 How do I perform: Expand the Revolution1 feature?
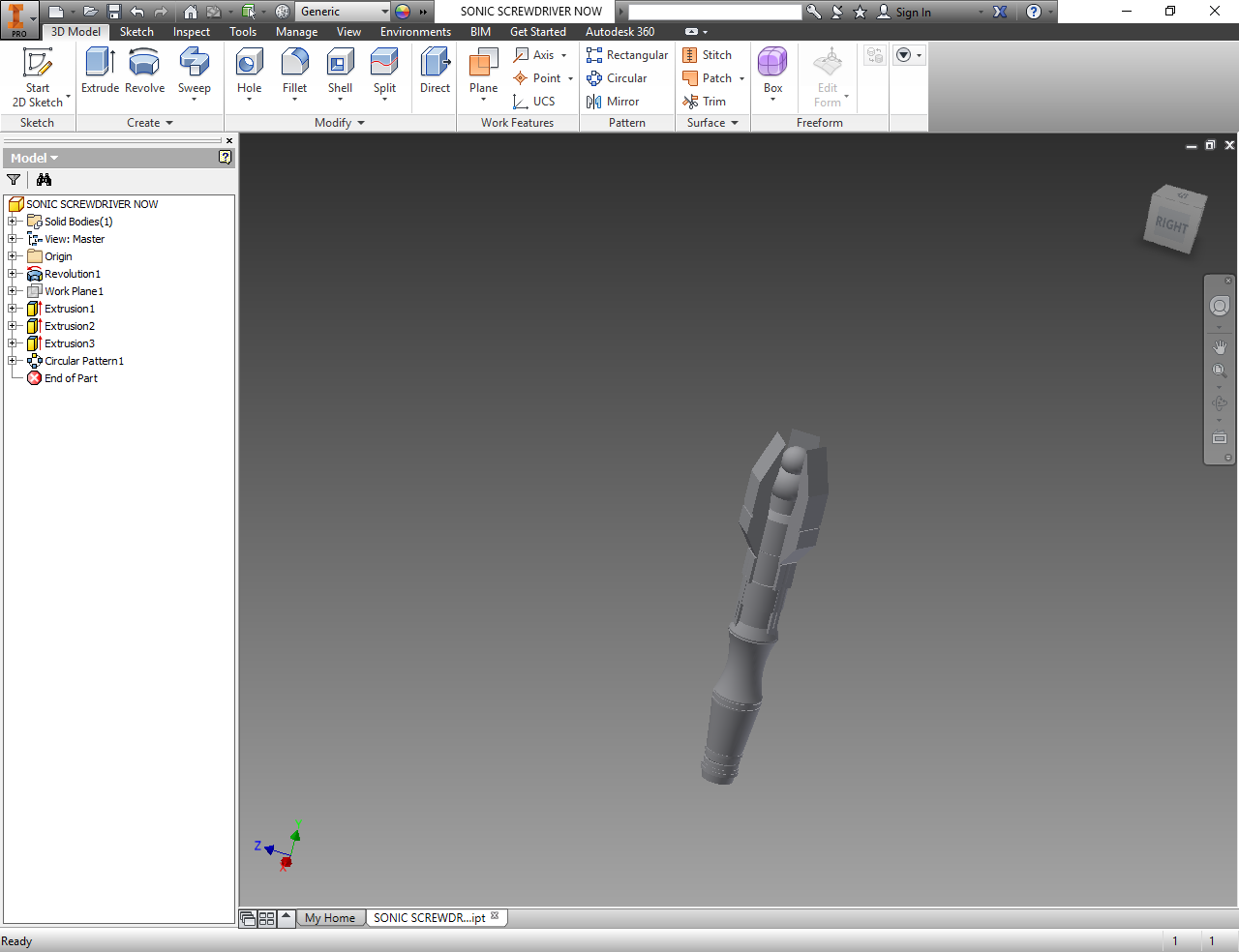coord(13,274)
